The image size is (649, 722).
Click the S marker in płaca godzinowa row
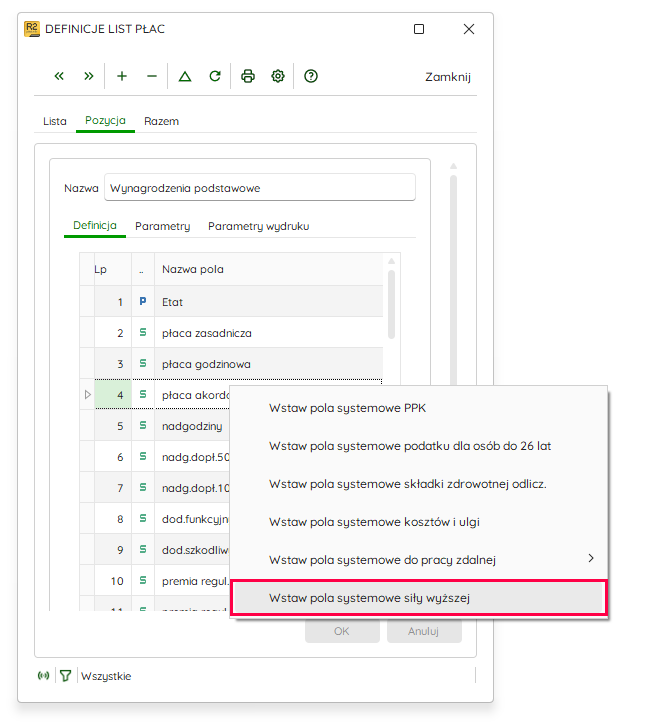coord(143,363)
